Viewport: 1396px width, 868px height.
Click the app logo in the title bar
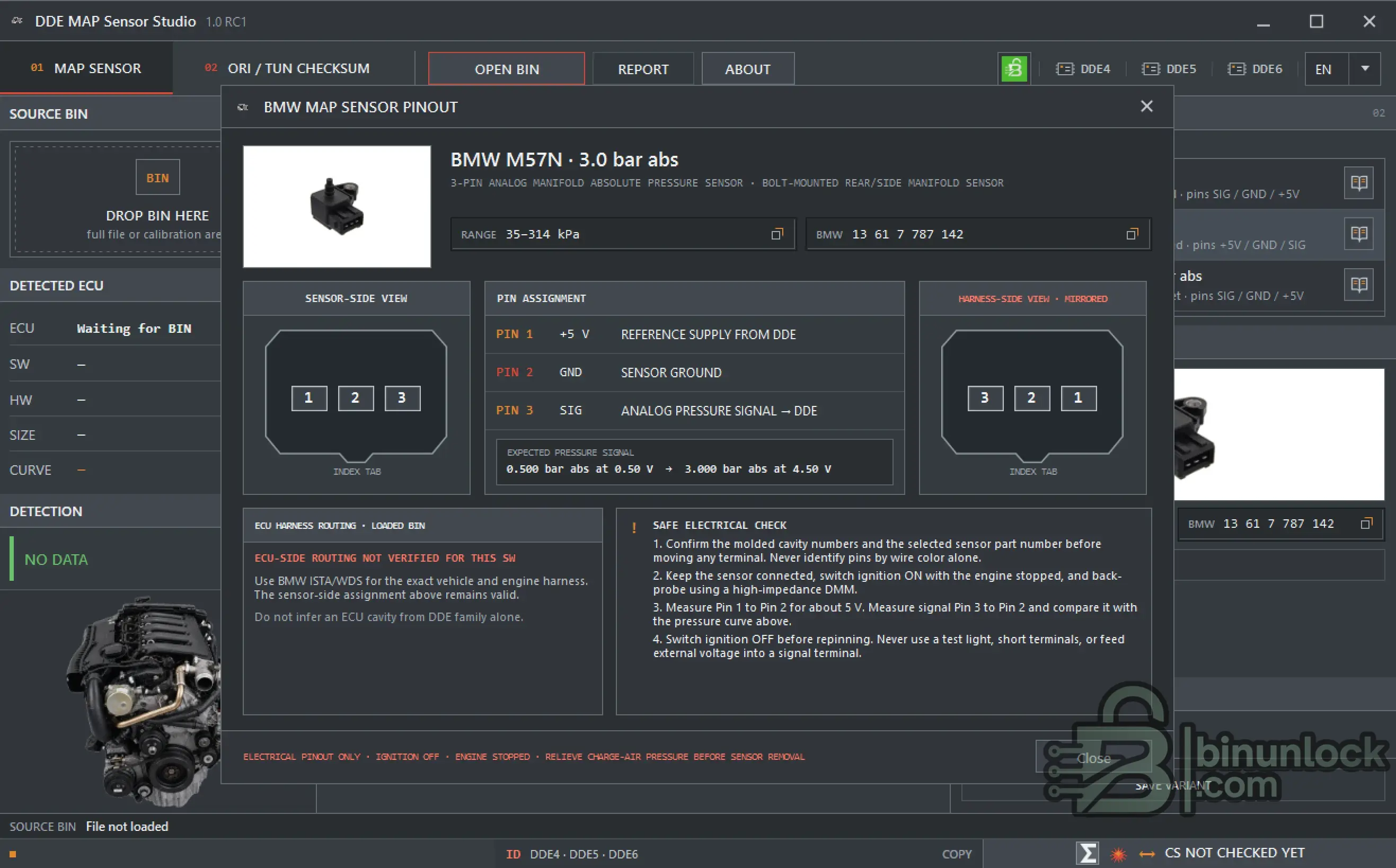point(17,21)
